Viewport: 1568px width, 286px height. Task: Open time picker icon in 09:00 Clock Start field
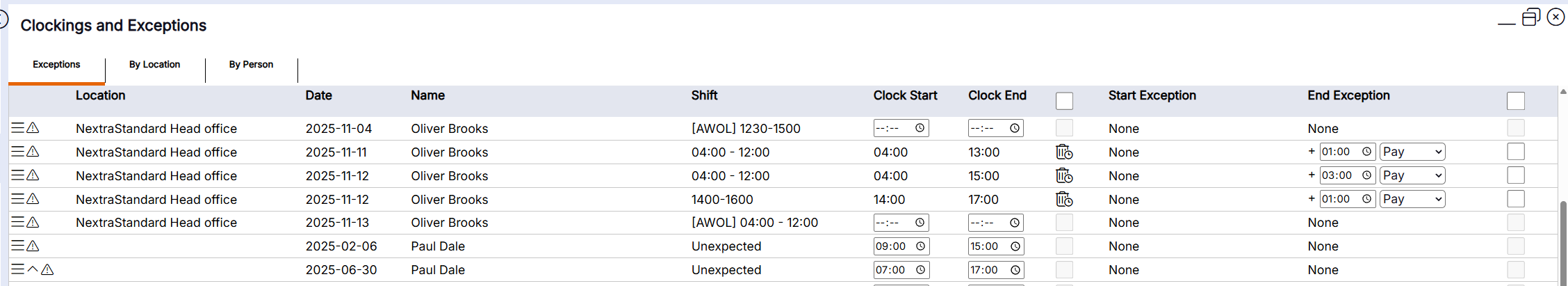(x=920, y=246)
